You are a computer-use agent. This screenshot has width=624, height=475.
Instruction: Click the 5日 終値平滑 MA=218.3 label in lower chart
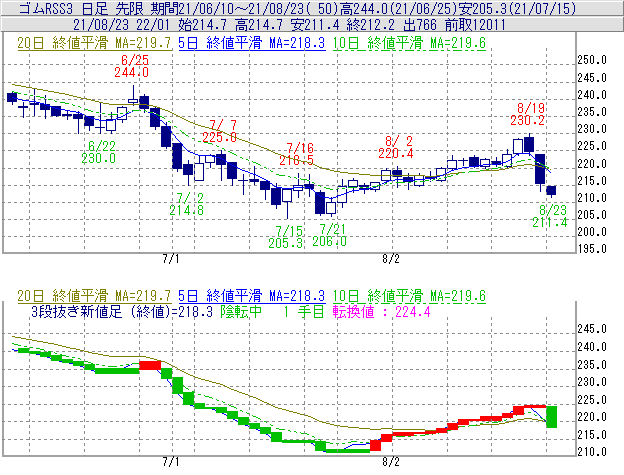click(x=252, y=296)
